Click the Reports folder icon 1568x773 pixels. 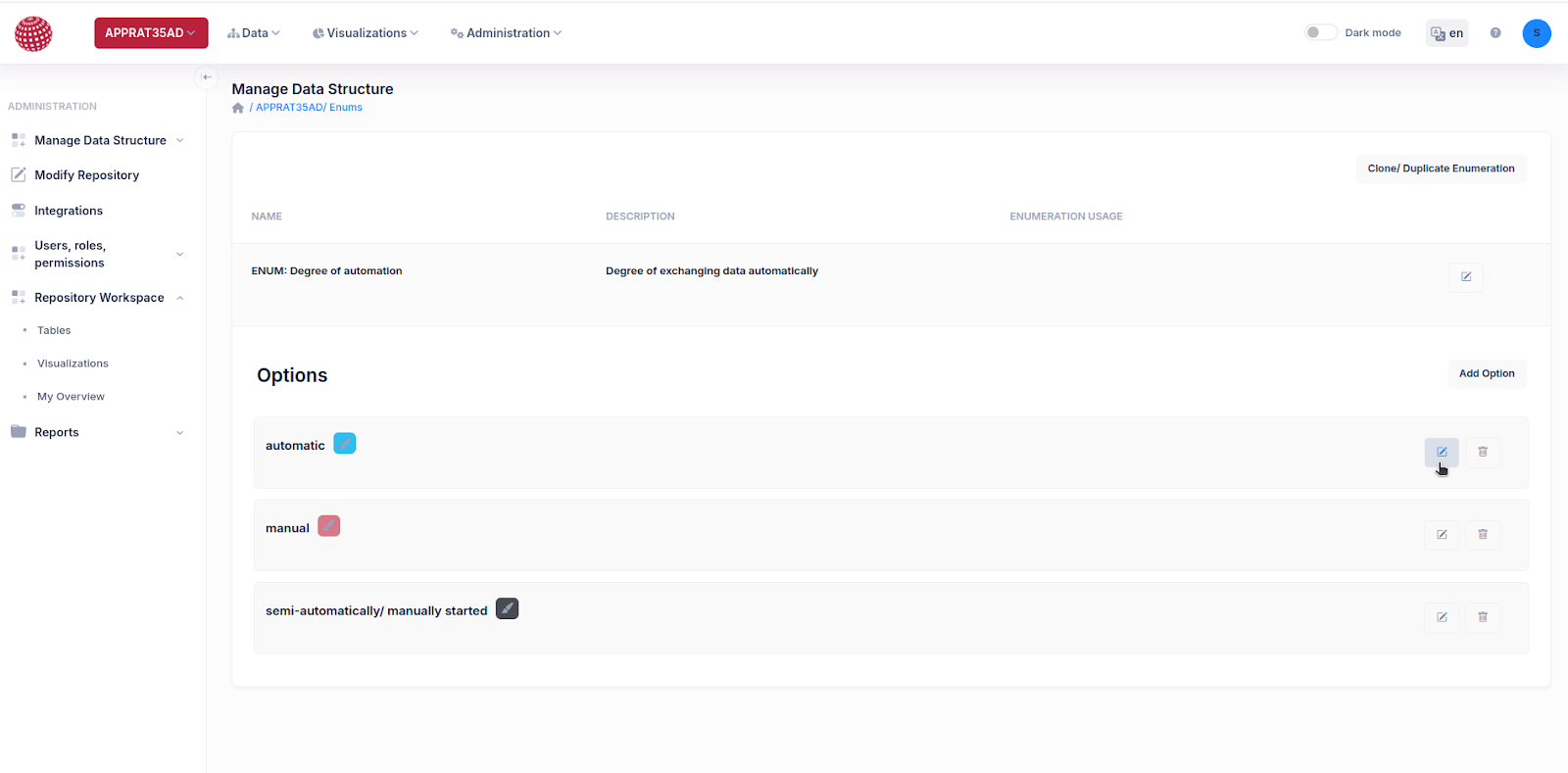point(19,431)
